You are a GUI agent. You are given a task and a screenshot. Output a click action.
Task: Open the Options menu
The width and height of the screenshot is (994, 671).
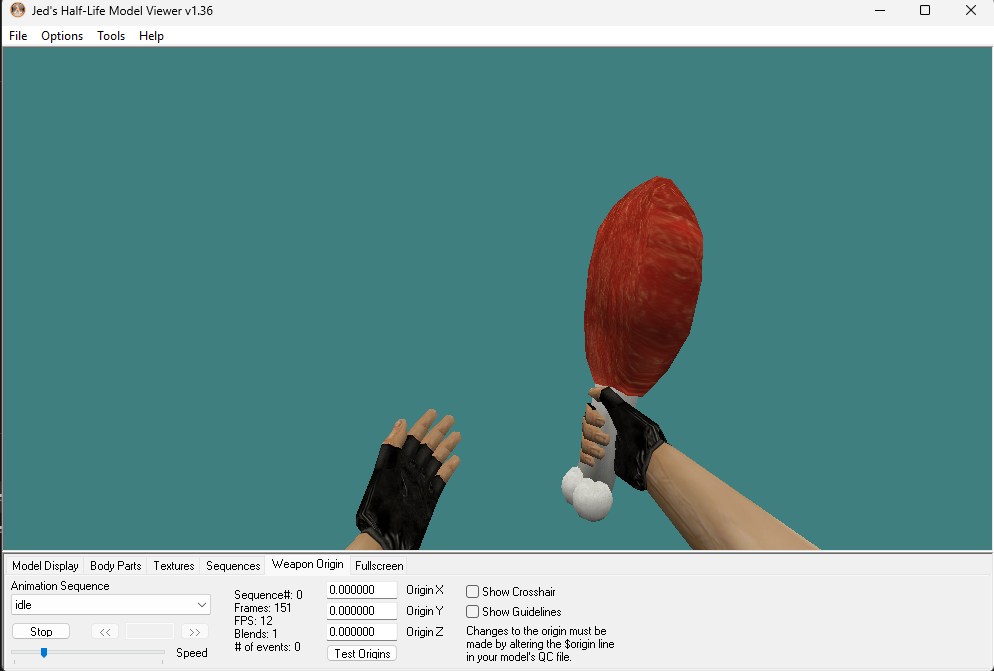[x=62, y=36]
